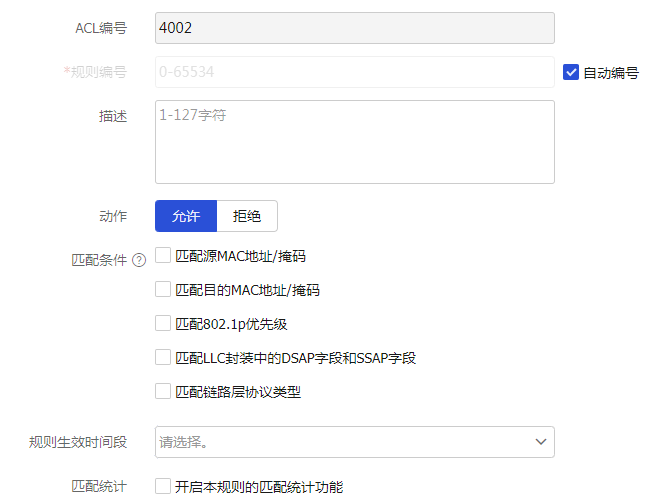Click the 匹配条件 label text

point(99,259)
